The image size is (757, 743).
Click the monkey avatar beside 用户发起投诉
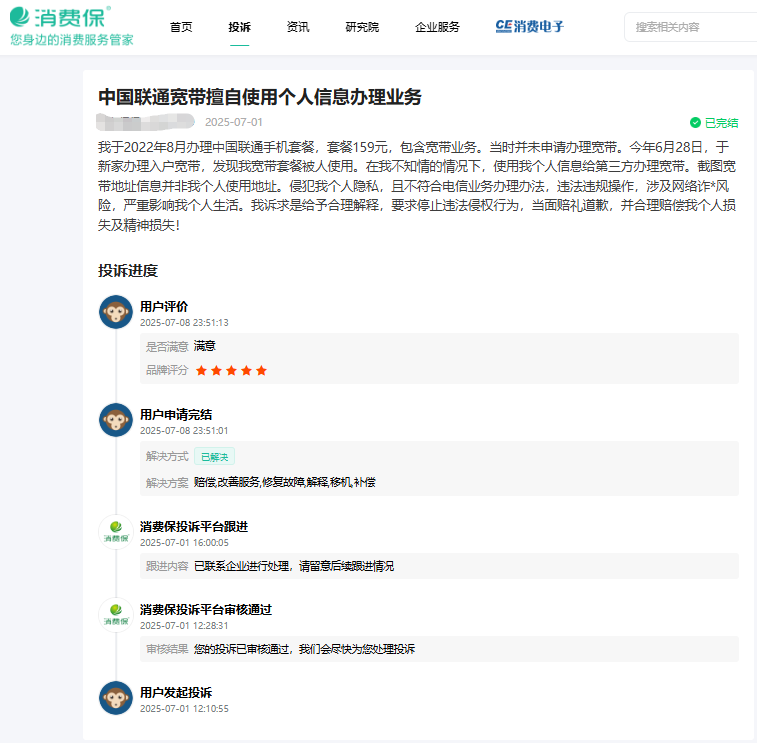pos(116,698)
